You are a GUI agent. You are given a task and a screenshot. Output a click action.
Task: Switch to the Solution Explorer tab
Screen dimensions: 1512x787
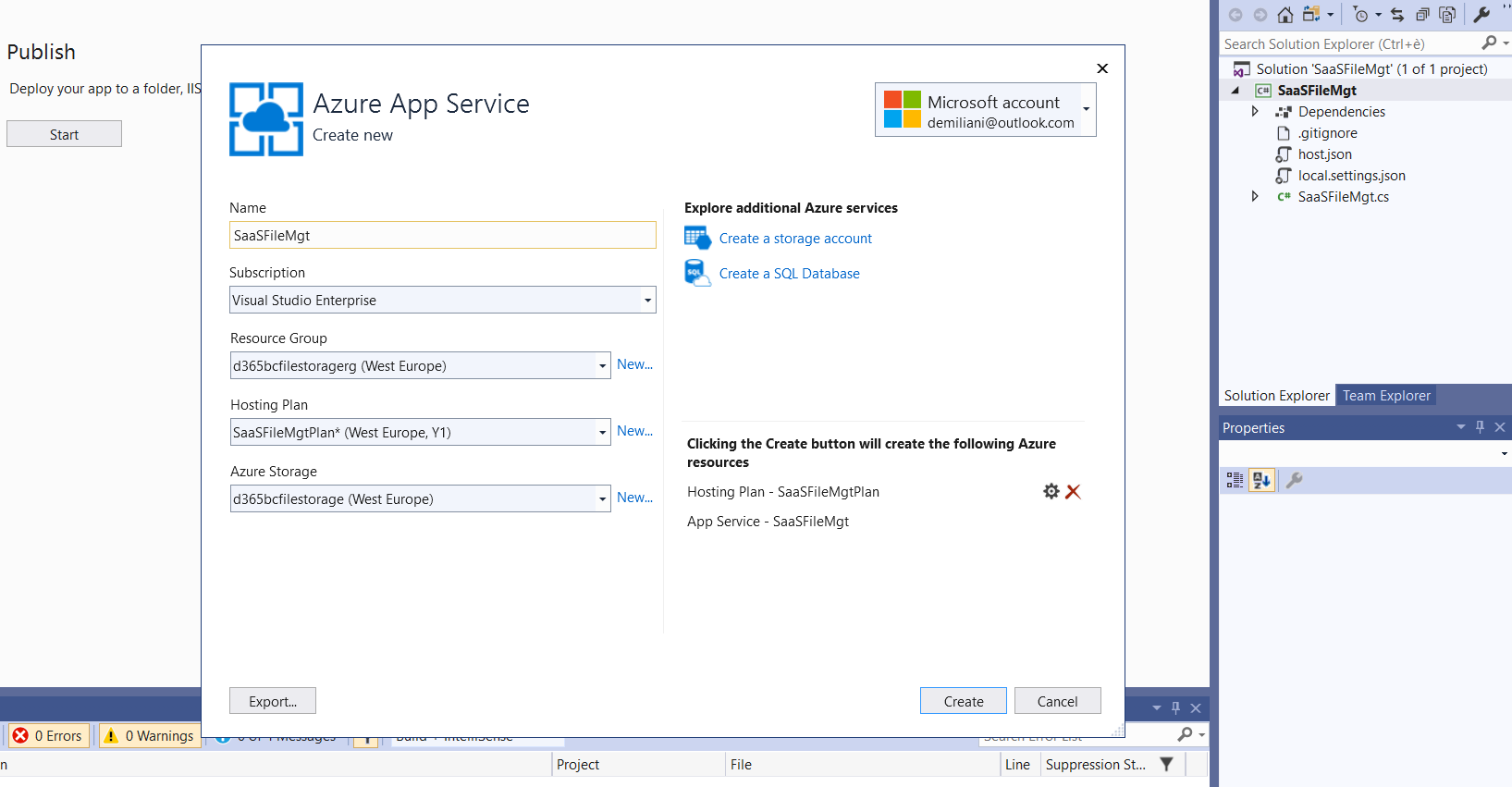pos(1276,396)
